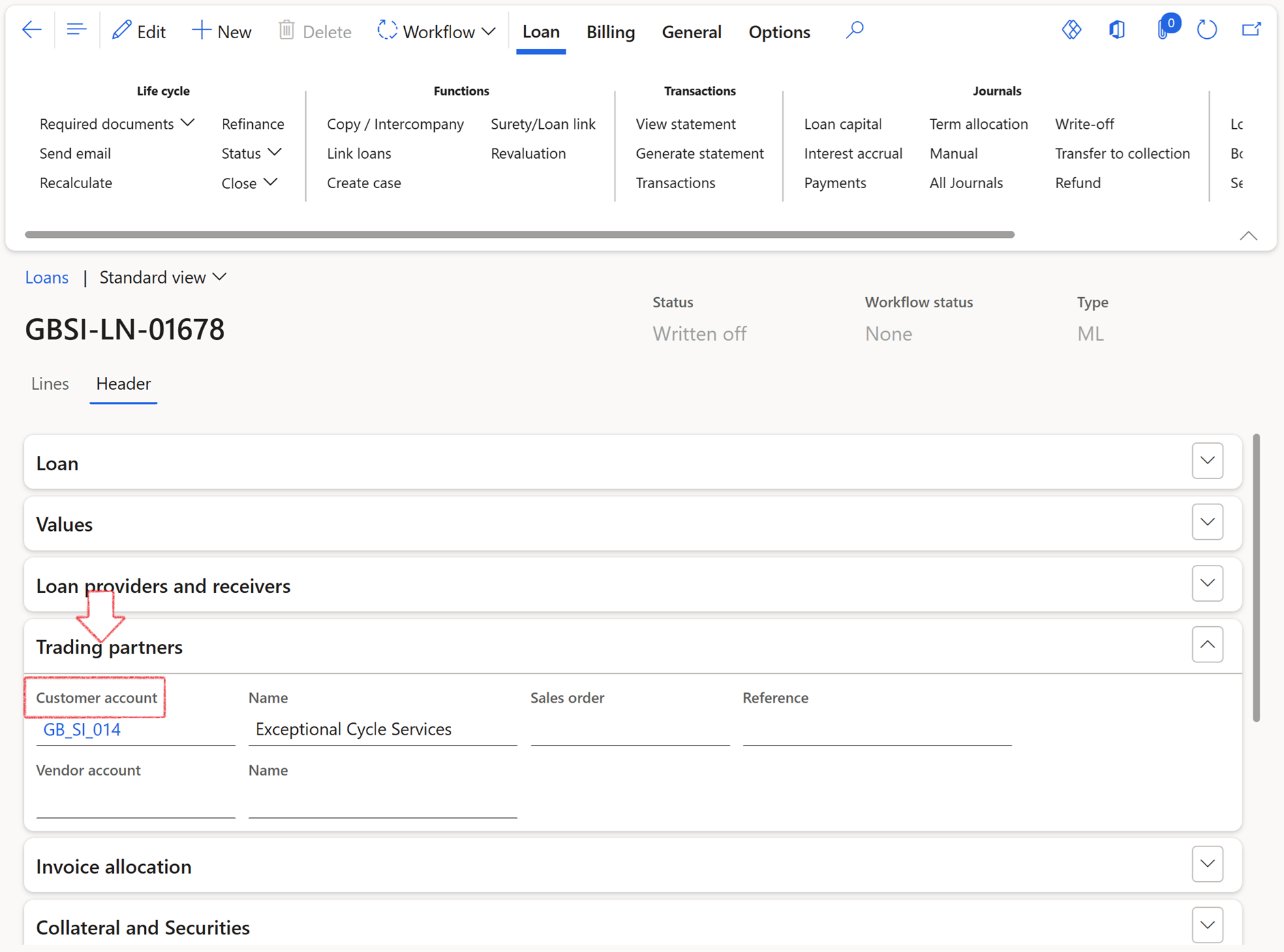
Task: Click the back arrow icon
Action: [x=31, y=31]
